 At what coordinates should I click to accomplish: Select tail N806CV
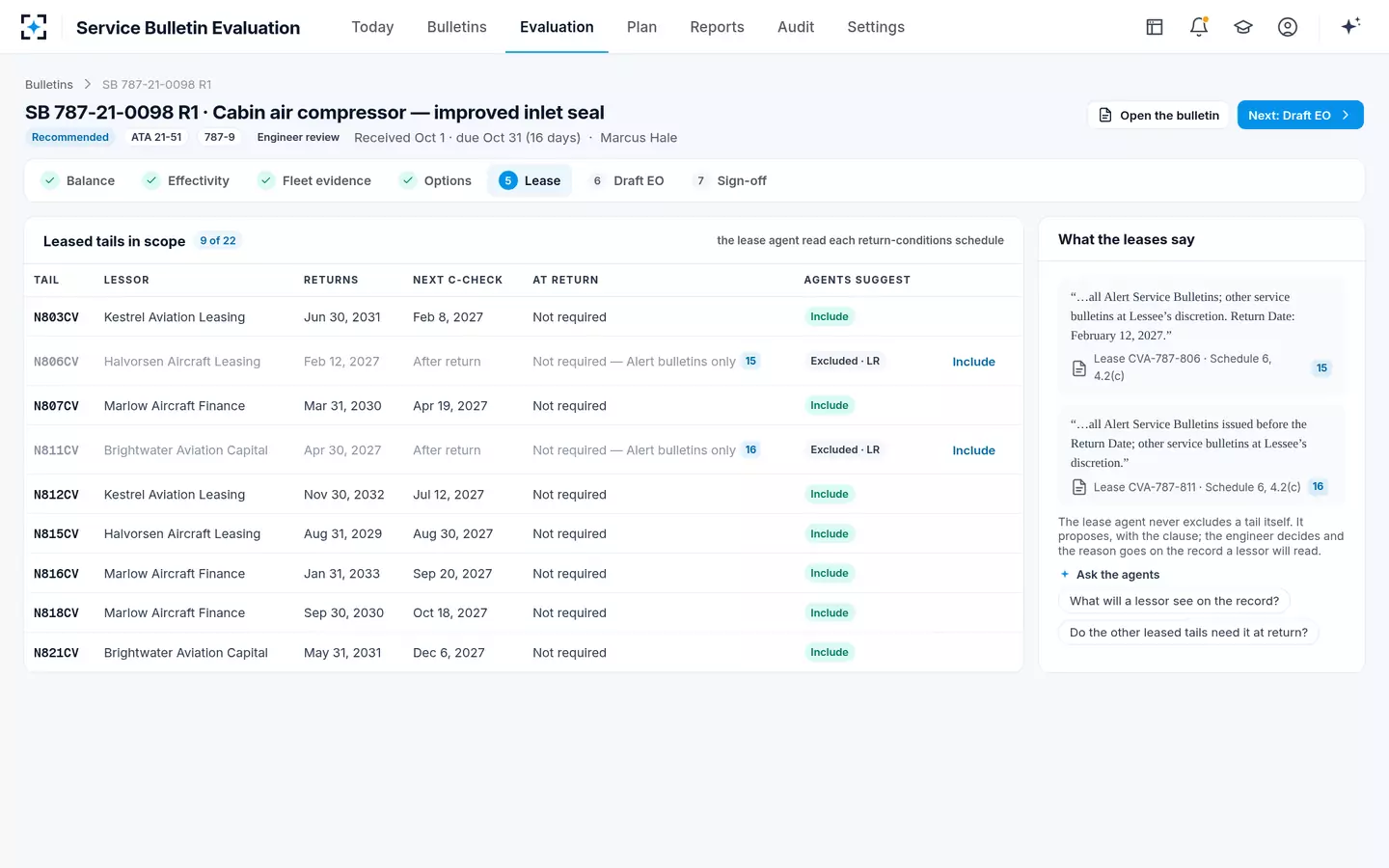point(56,362)
